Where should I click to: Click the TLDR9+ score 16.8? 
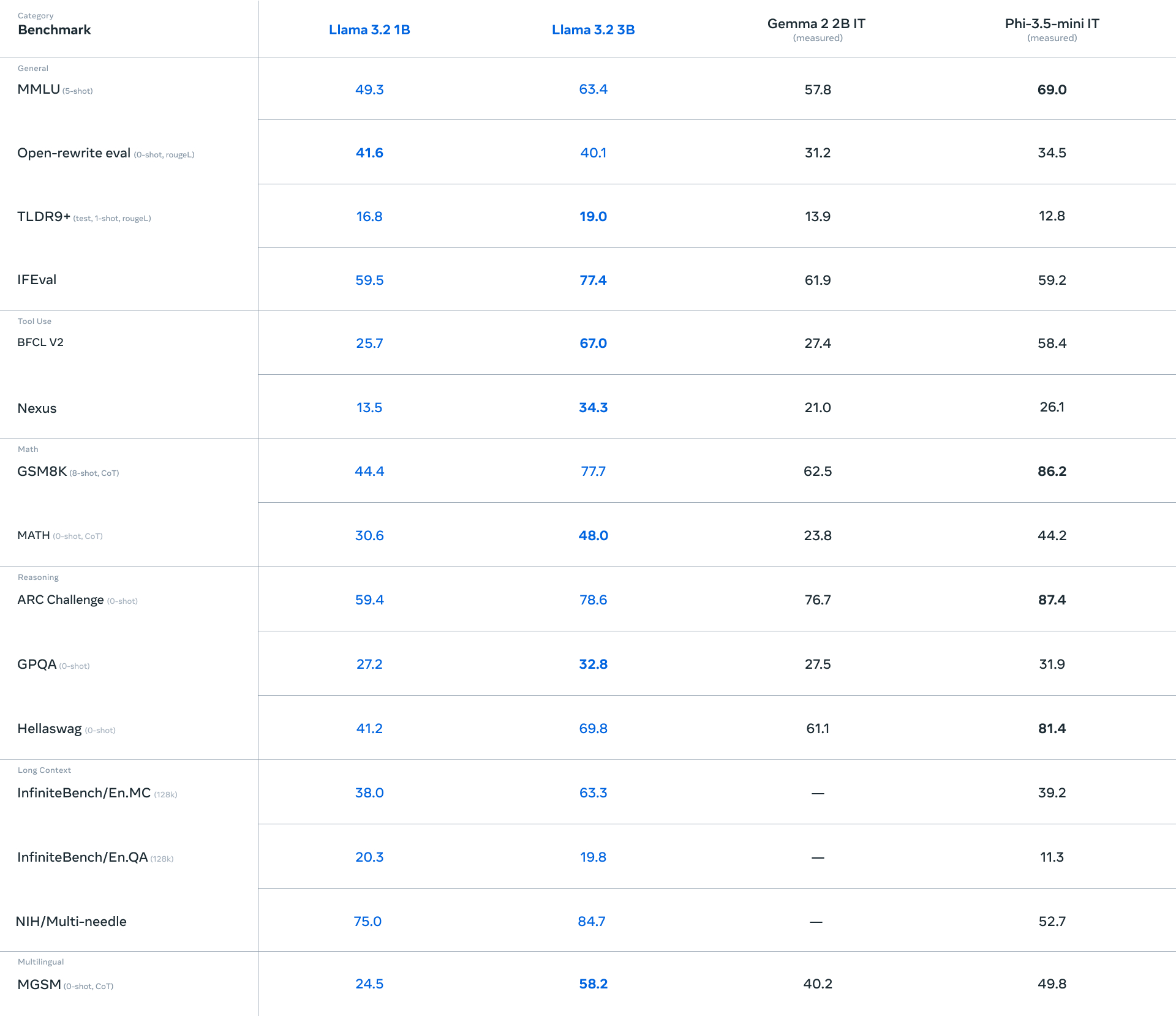(x=369, y=217)
